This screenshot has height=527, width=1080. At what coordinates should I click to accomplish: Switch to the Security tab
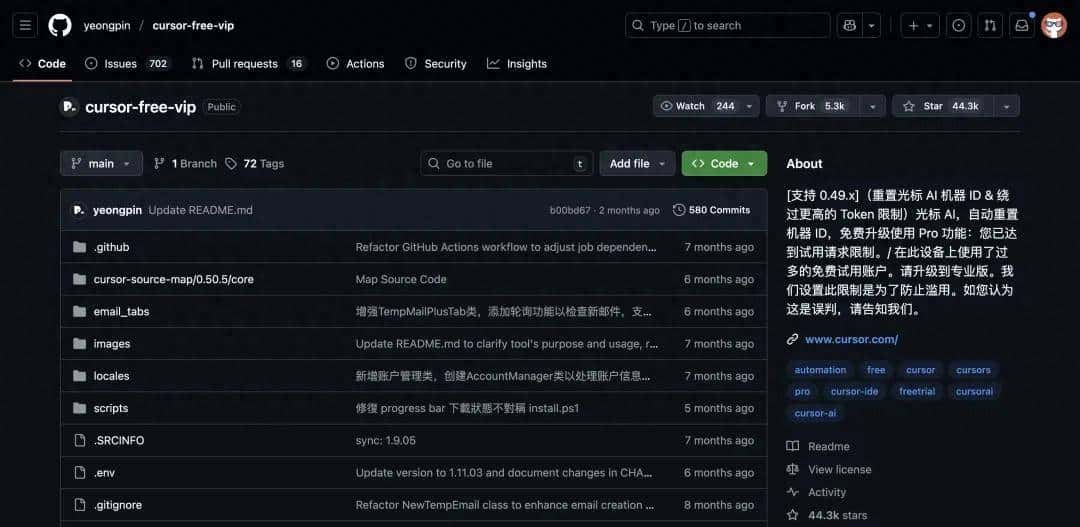click(x=436, y=63)
